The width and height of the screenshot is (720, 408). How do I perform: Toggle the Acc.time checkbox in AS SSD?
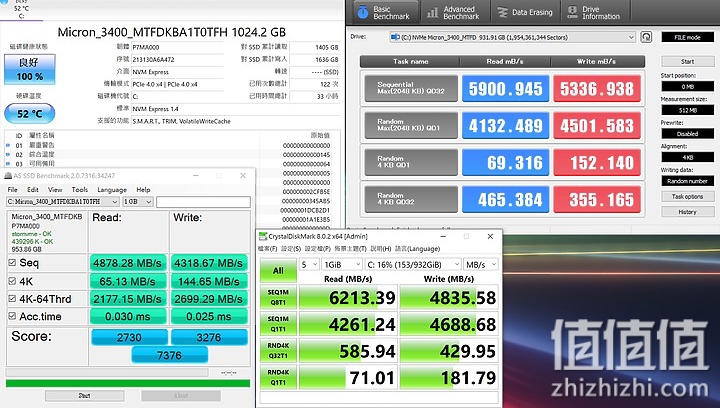(x=12, y=316)
